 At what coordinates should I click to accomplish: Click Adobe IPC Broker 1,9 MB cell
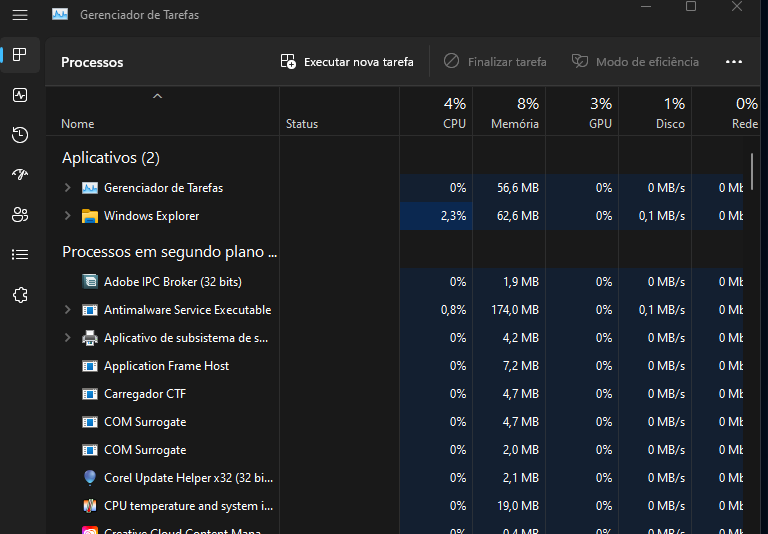click(509, 282)
